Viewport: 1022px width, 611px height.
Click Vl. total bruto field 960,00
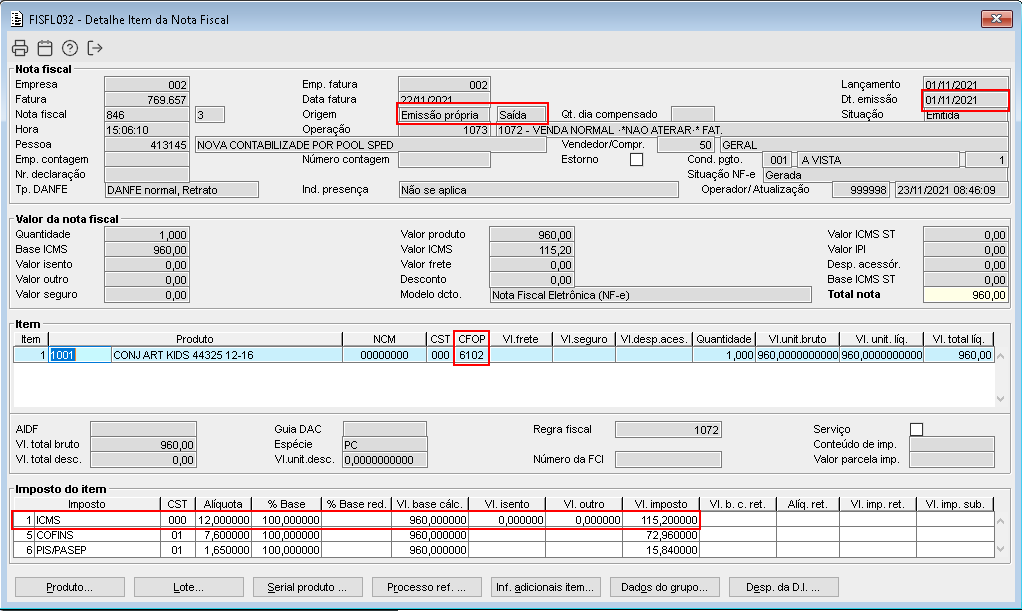tap(143, 445)
